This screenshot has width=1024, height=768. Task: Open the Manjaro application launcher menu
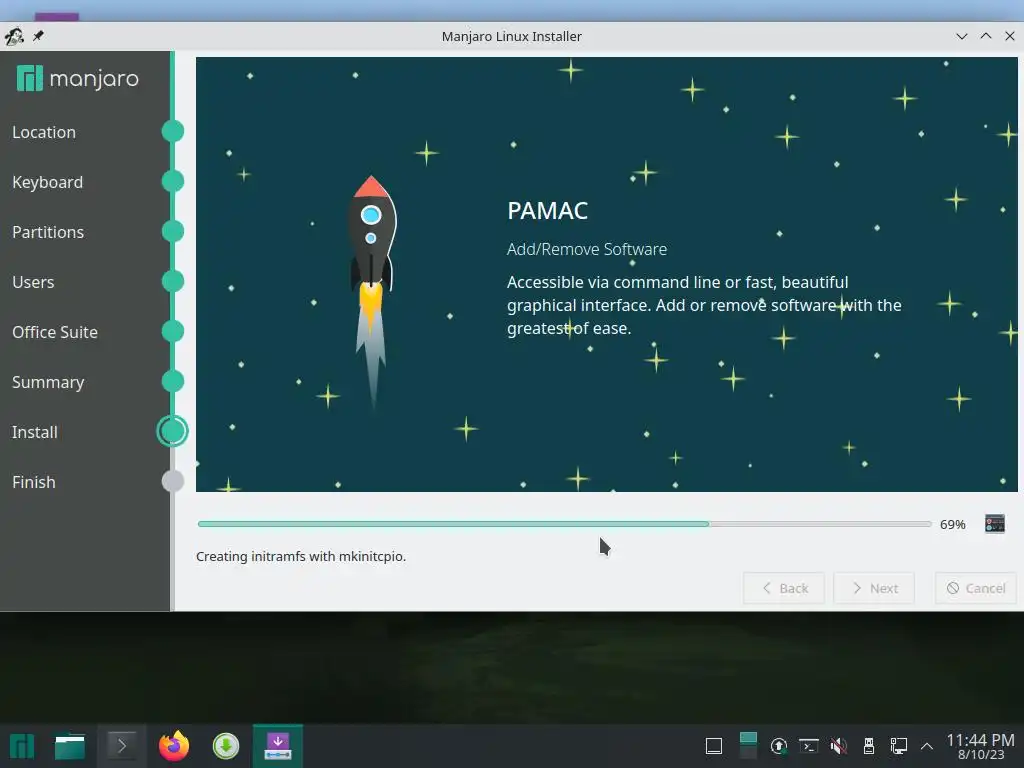click(x=22, y=746)
